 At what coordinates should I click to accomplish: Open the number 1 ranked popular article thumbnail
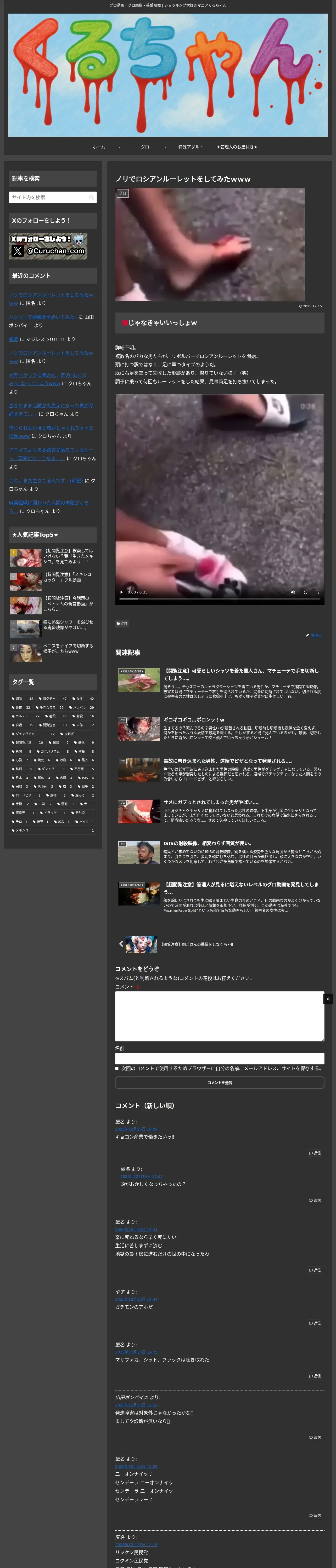[26, 558]
